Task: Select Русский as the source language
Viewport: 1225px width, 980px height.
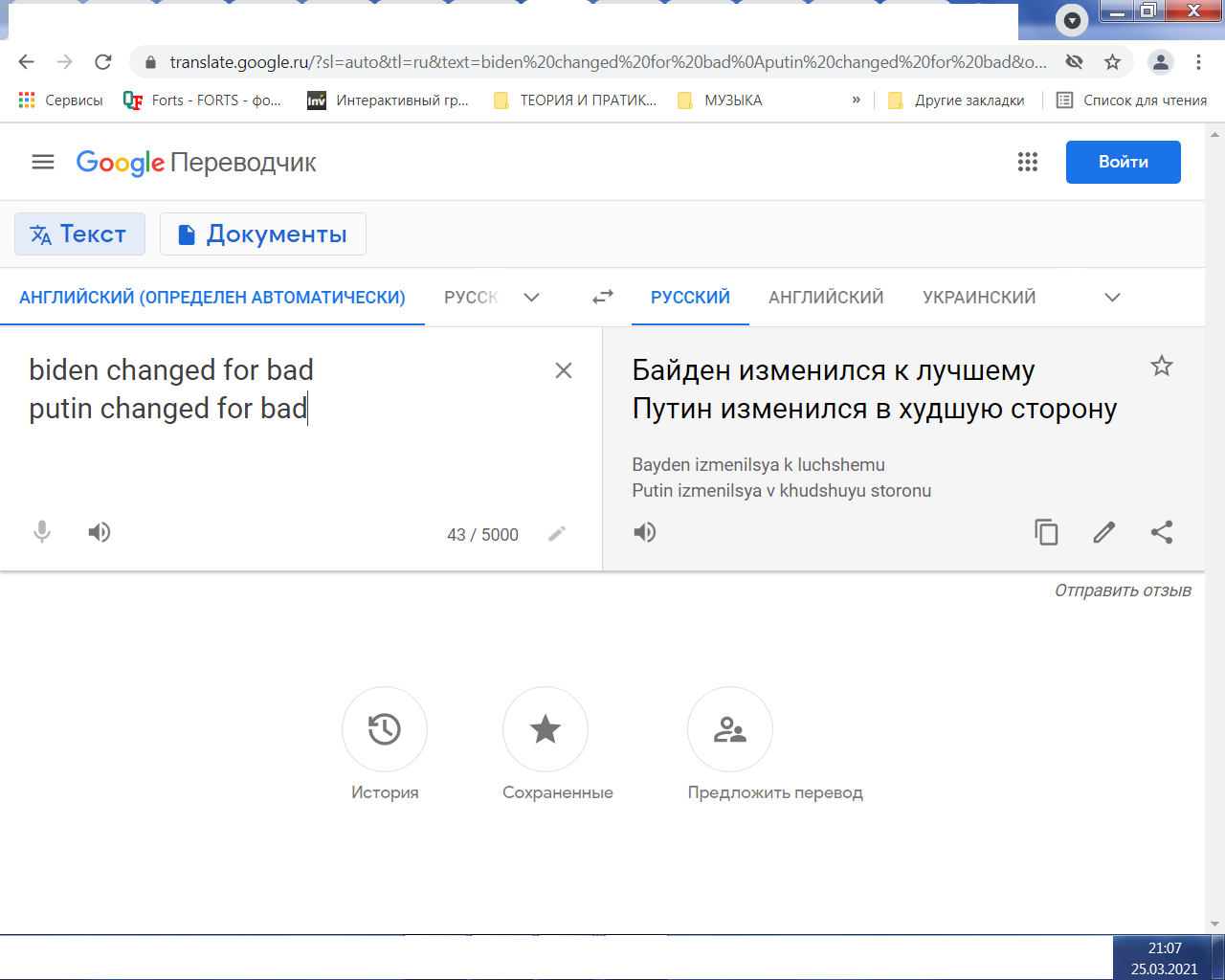Action: 471,298
